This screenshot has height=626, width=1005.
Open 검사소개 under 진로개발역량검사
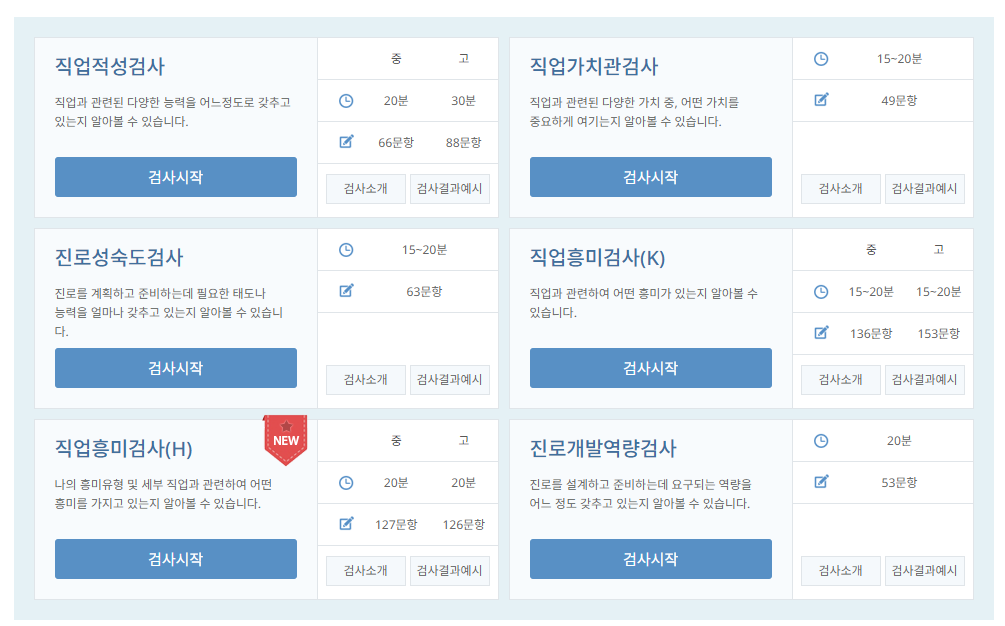tap(840, 571)
